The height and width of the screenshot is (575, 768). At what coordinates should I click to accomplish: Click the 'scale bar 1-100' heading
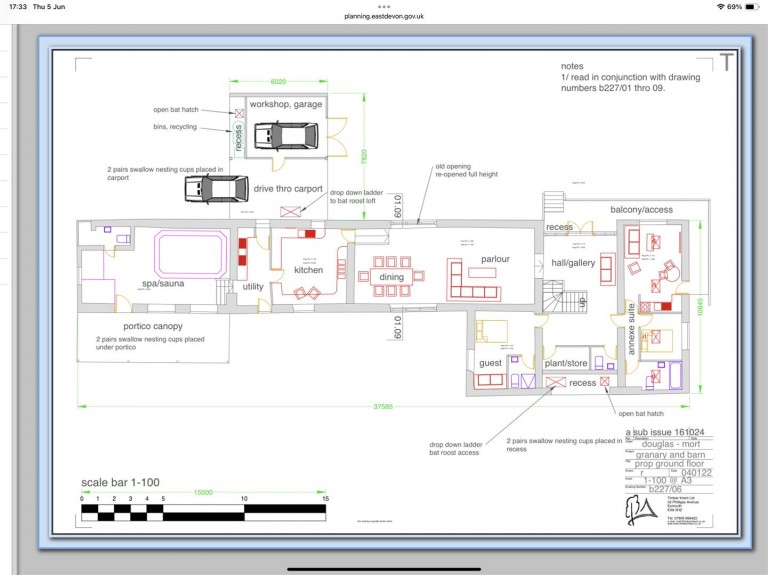point(120,482)
